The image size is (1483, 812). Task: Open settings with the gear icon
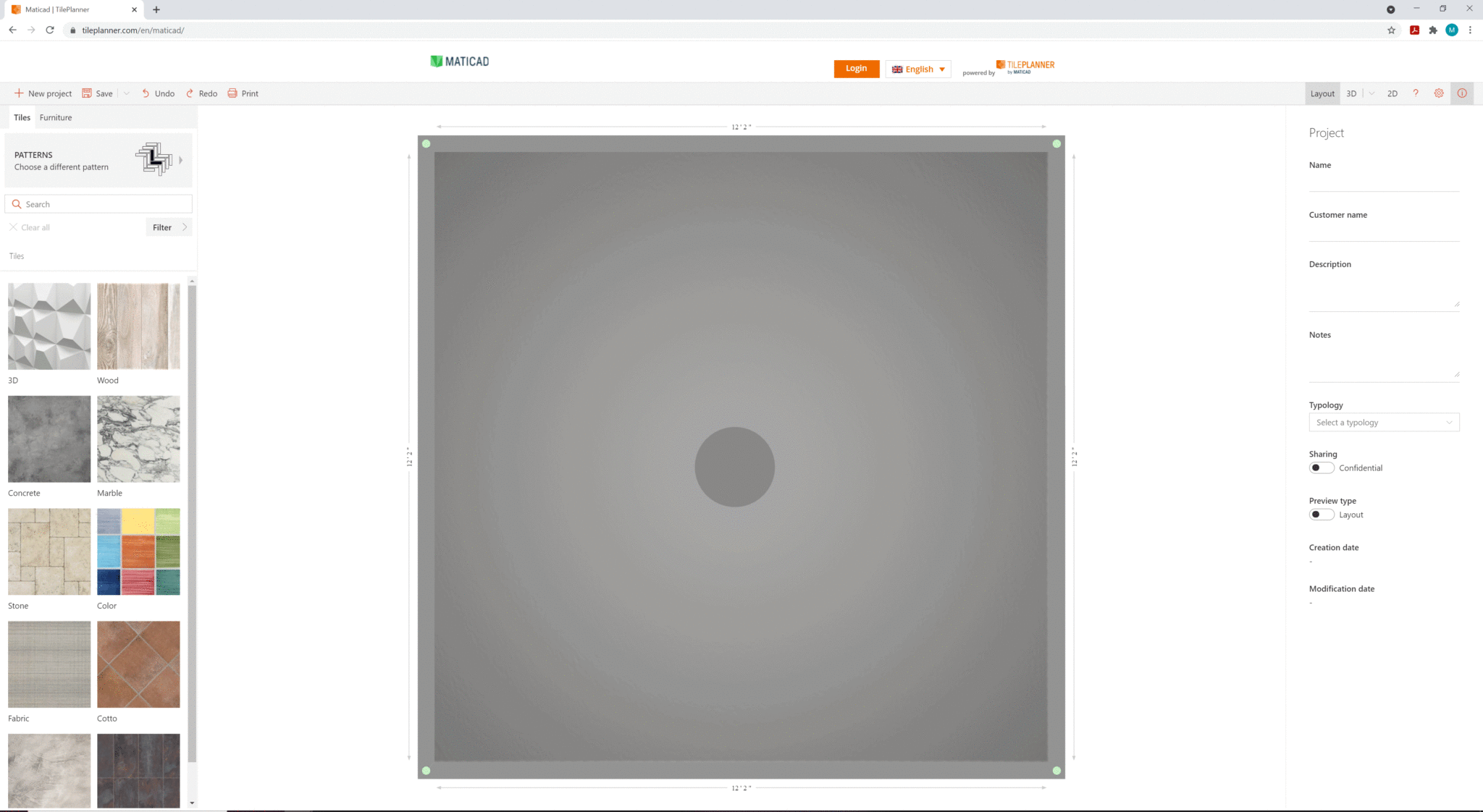click(1439, 93)
